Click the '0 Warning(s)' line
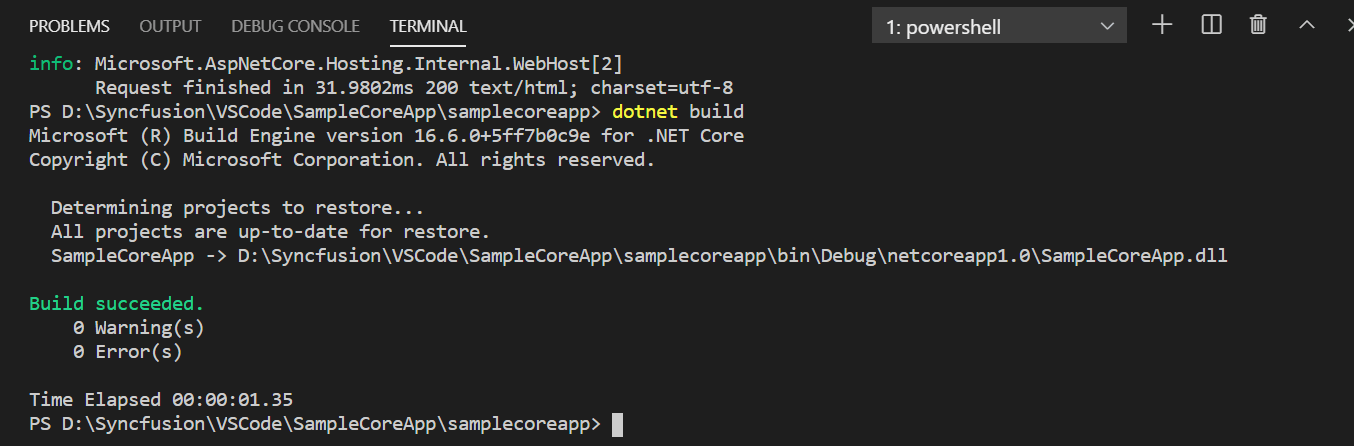The height and width of the screenshot is (446, 1354). 138,327
